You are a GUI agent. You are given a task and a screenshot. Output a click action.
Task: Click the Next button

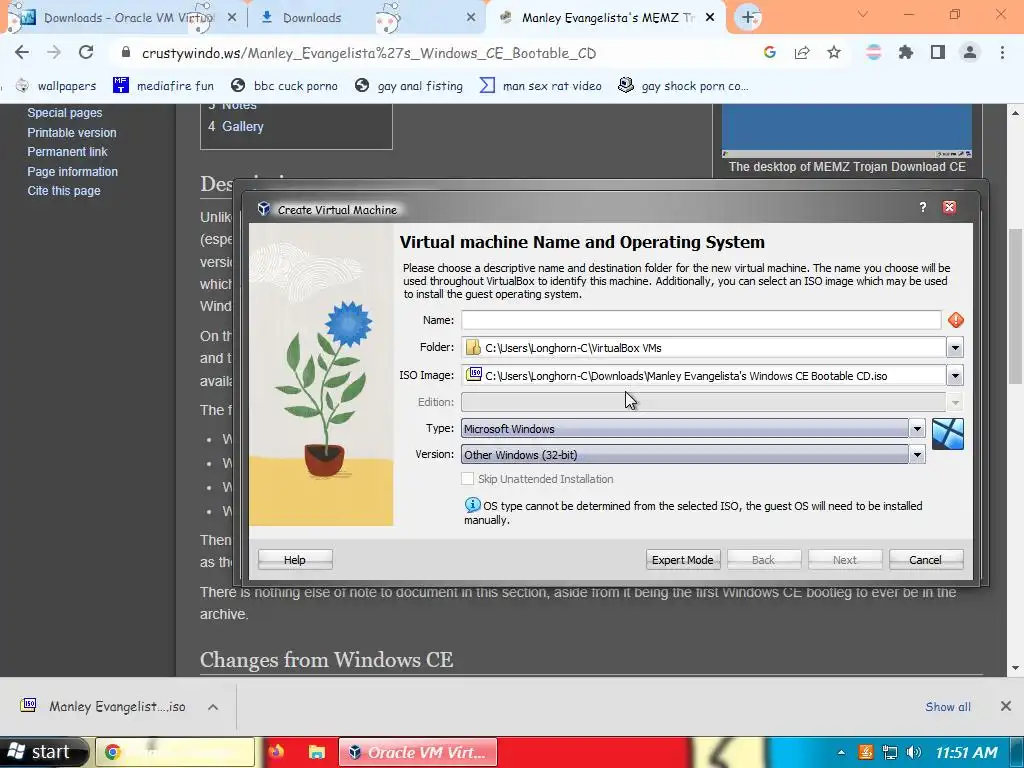coord(845,560)
